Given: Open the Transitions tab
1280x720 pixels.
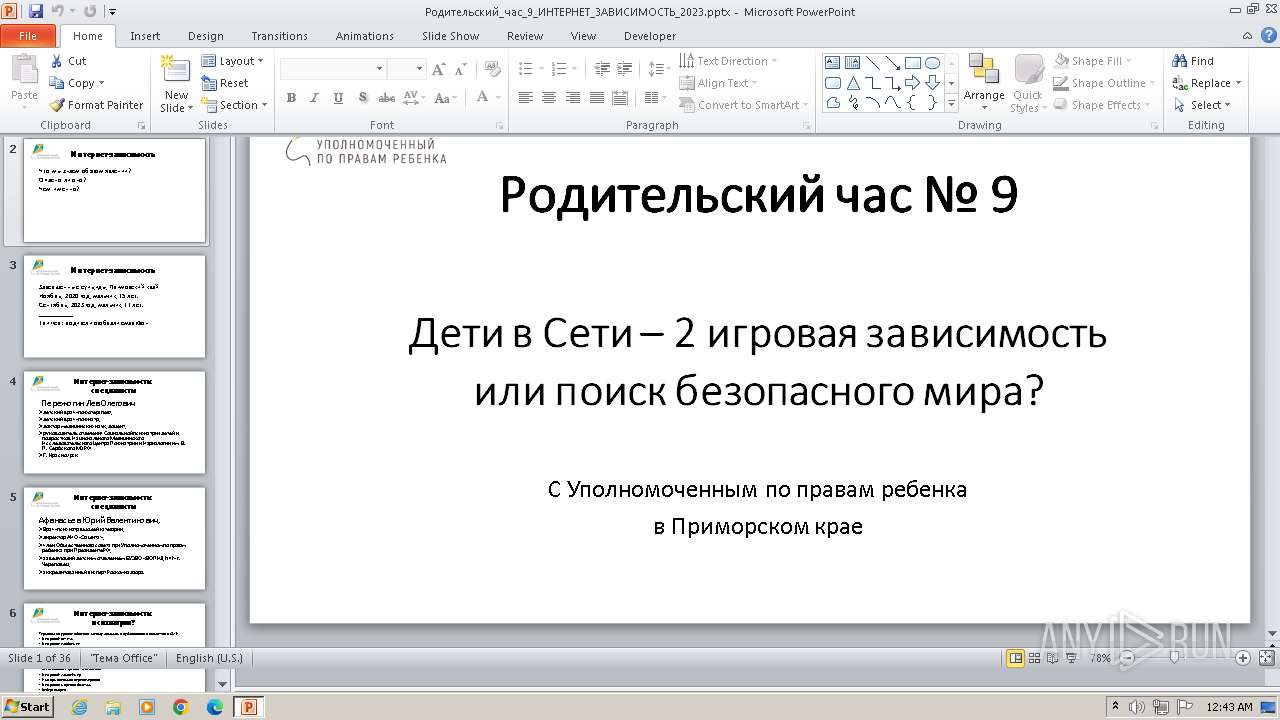Looking at the screenshot, I should (x=279, y=36).
